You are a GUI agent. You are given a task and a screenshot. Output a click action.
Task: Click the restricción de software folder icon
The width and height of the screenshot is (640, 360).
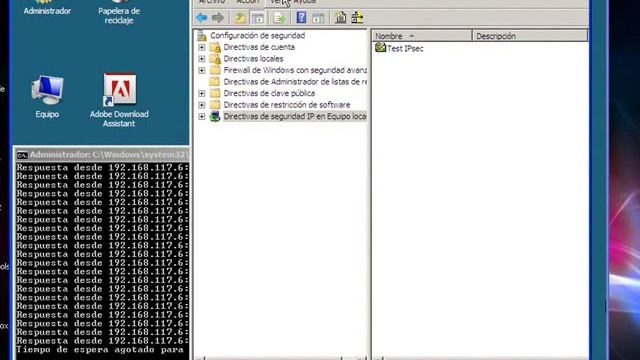click(x=215, y=105)
